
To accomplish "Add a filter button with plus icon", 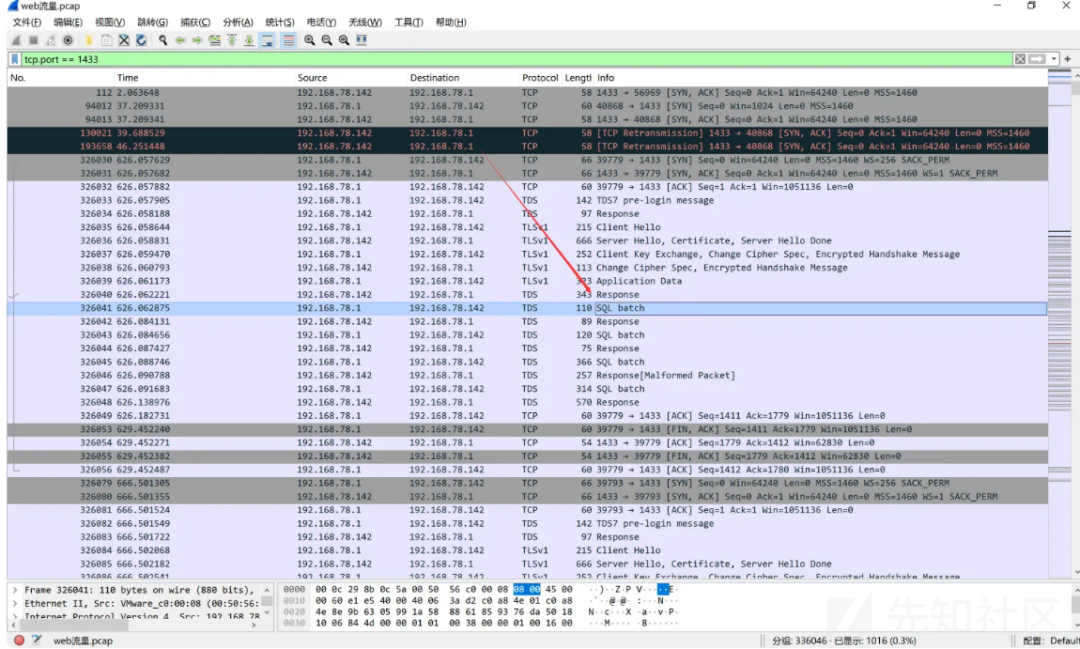I will pos(1068,59).
